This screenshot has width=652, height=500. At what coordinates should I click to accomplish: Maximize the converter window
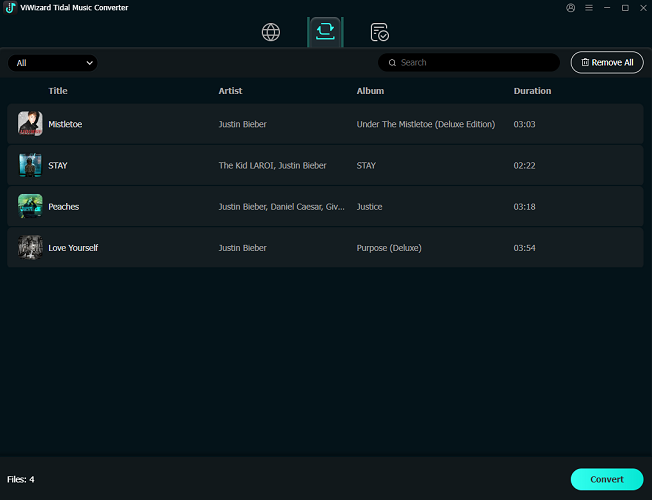625,8
